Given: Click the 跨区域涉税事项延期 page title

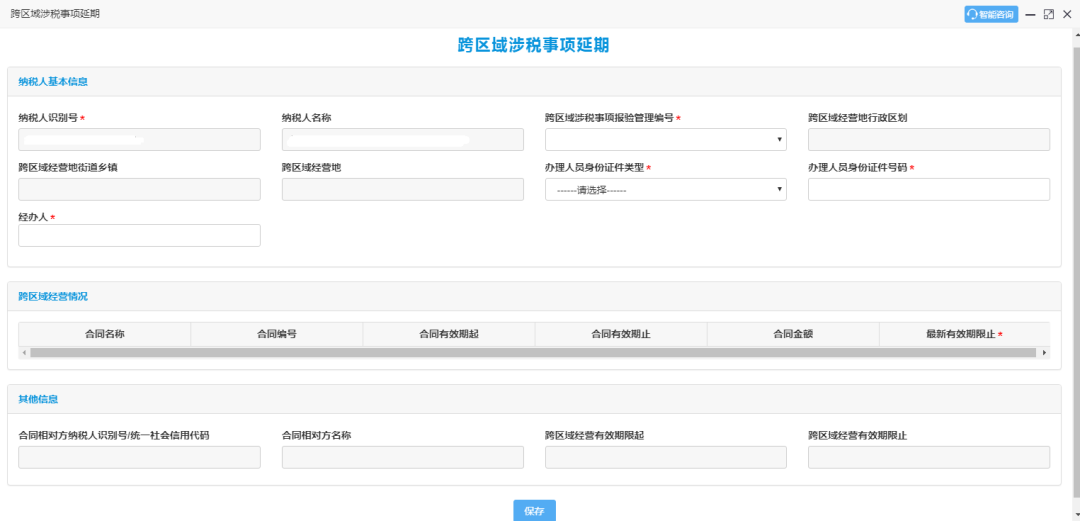Looking at the screenshot, I should 534,45.
